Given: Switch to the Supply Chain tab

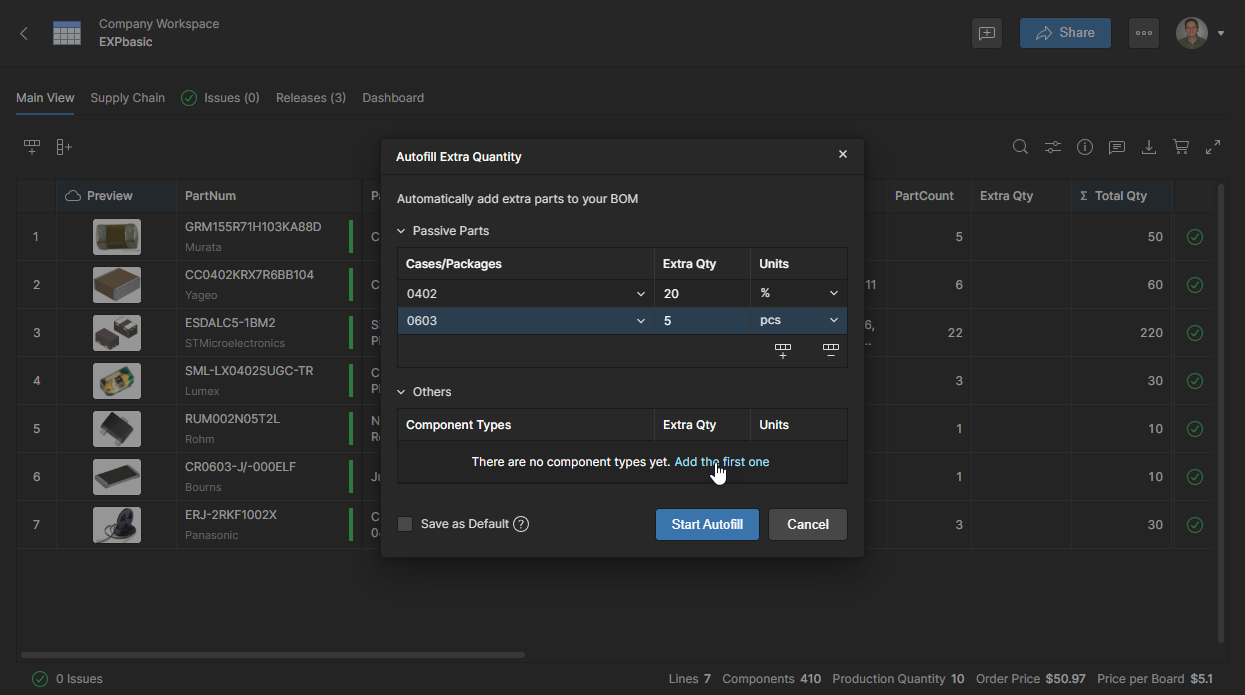Looking at the screenshot, I should [127, 98].
